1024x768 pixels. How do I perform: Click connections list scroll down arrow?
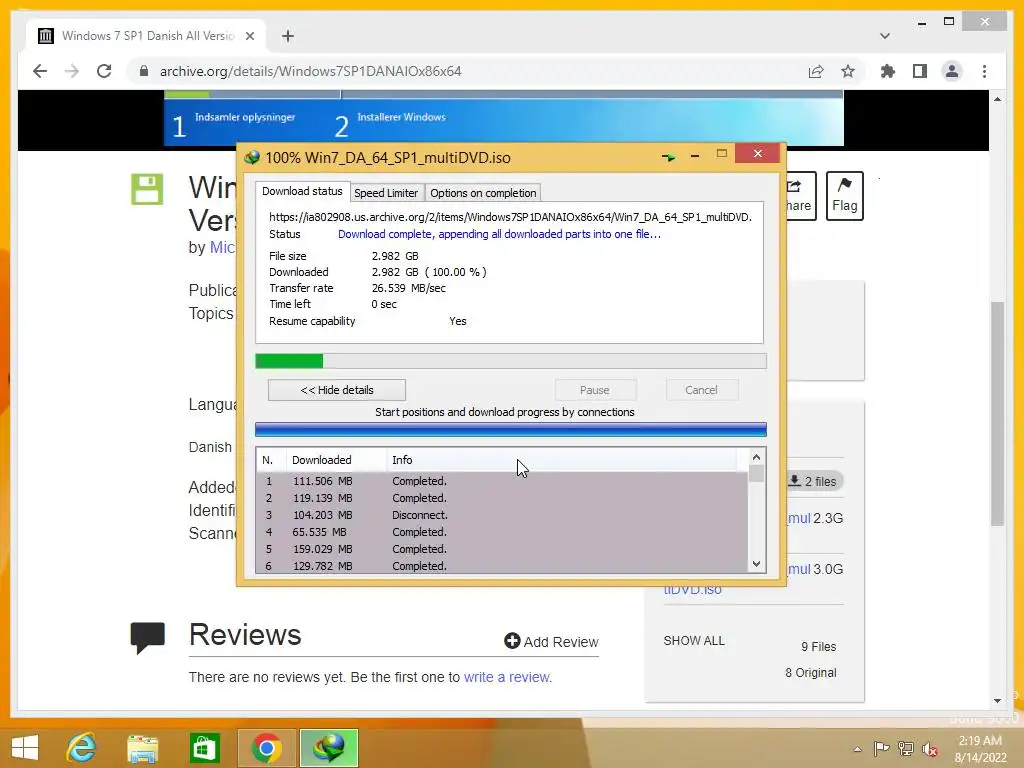click(756, 564)
